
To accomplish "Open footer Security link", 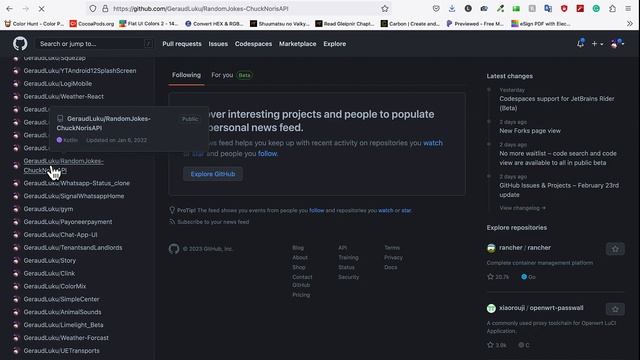I will click(x=348, y=277).
